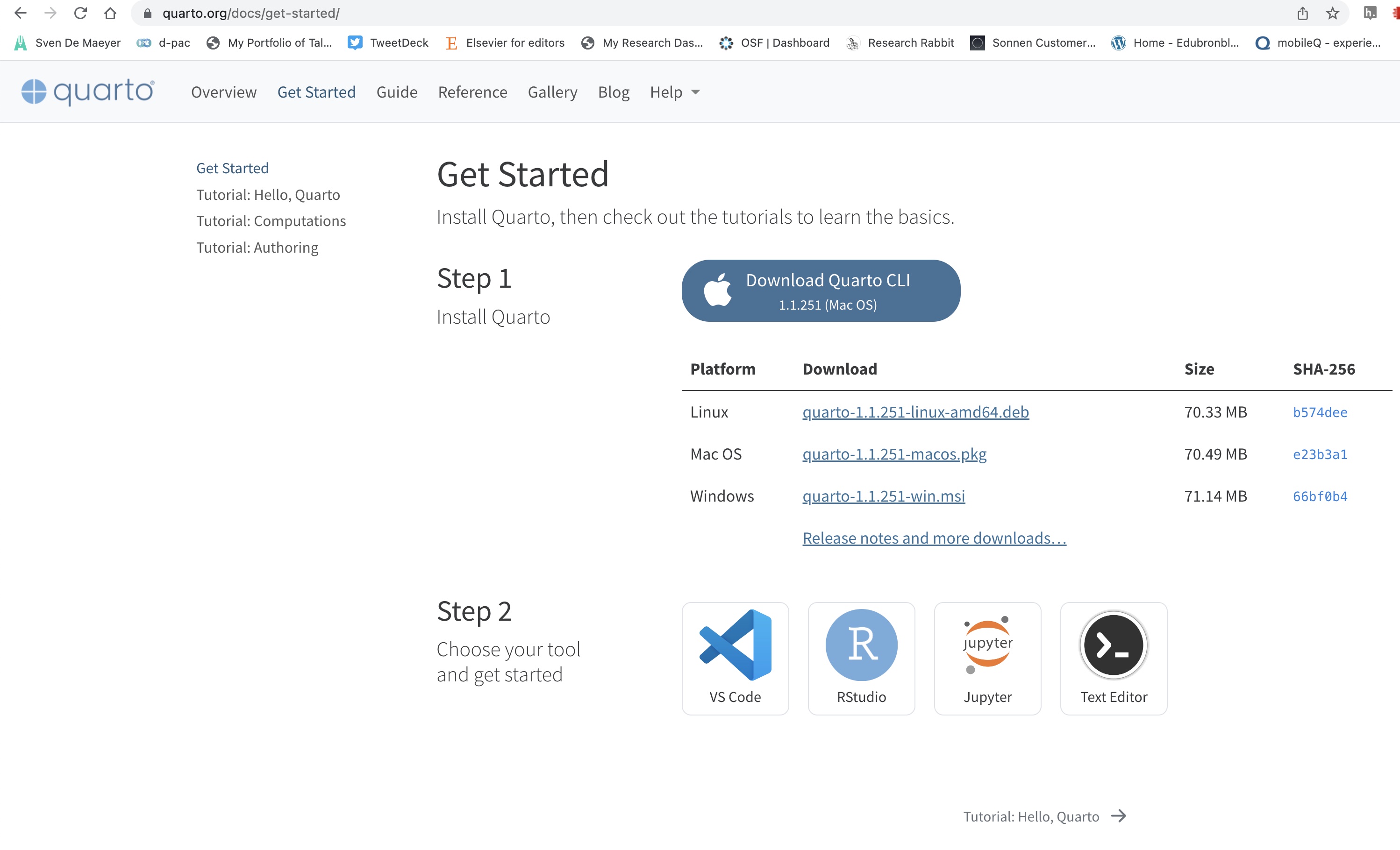
Task: Open the TweetDeck bookmark
Action: pos(388,42)
